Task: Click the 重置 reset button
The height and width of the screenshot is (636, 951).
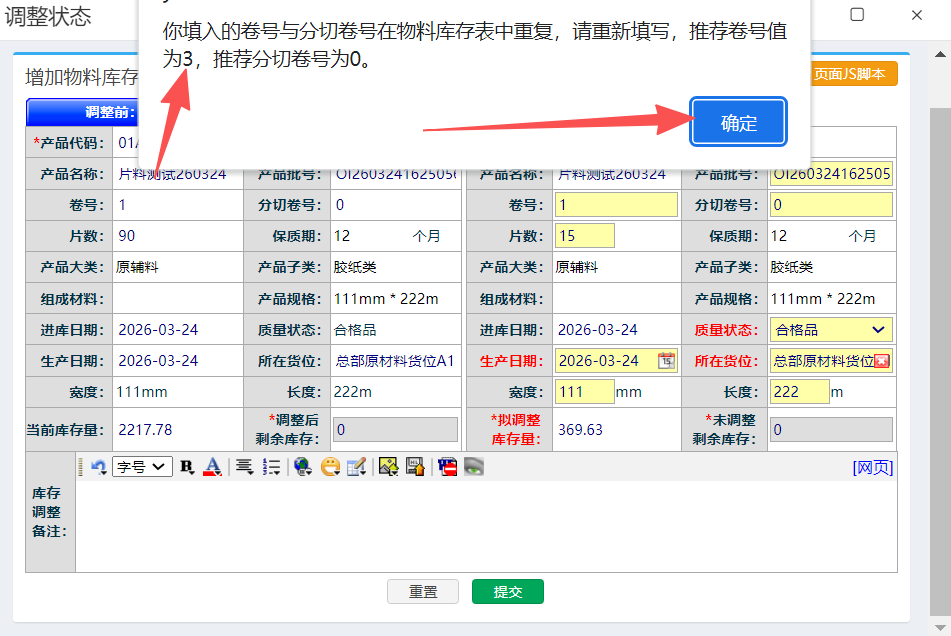Action: (x=423, y=592)
